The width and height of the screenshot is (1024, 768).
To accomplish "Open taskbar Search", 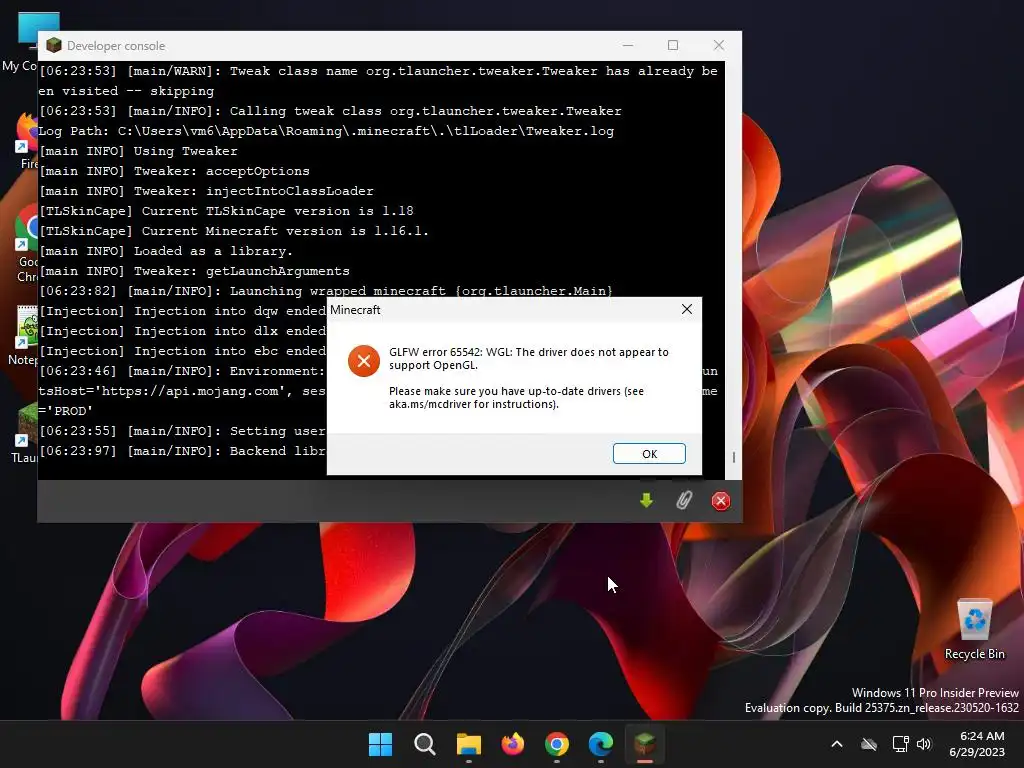I will click(x=424, y=744).
